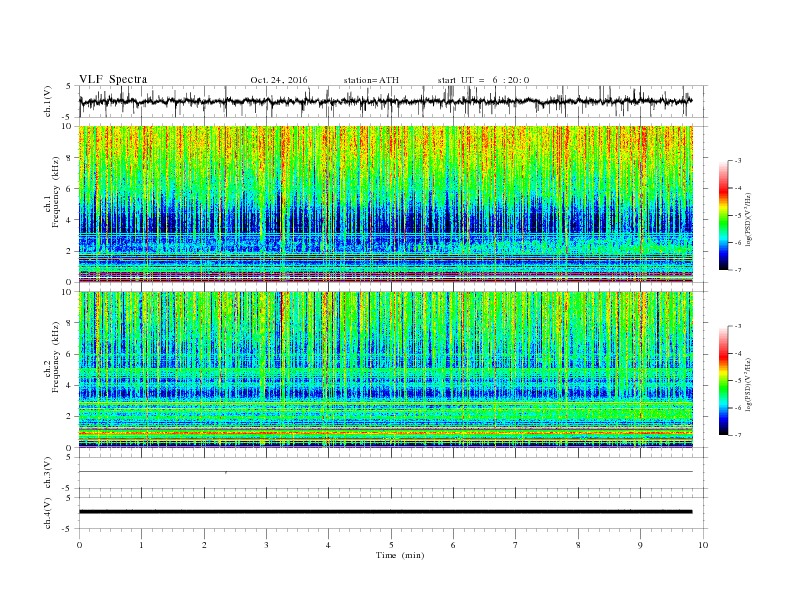Click inside the ch.1 spectrogram panel

(x=385, y=204)
